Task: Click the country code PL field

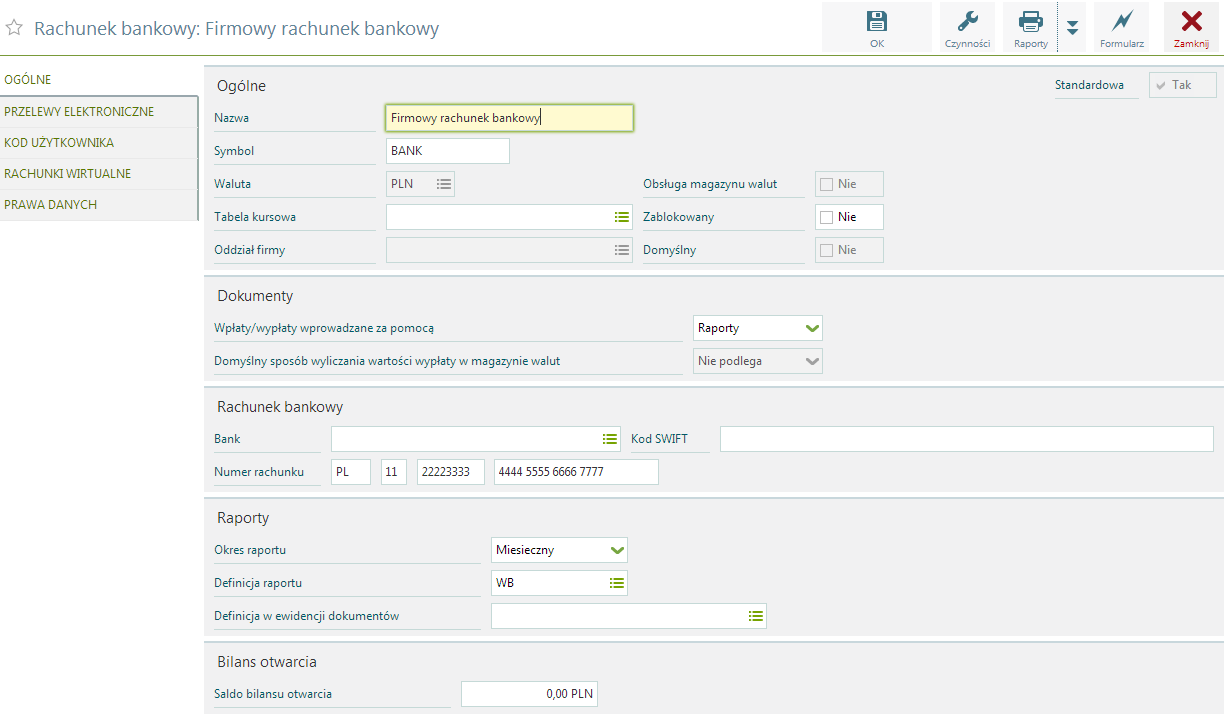Action: point(351,472)
